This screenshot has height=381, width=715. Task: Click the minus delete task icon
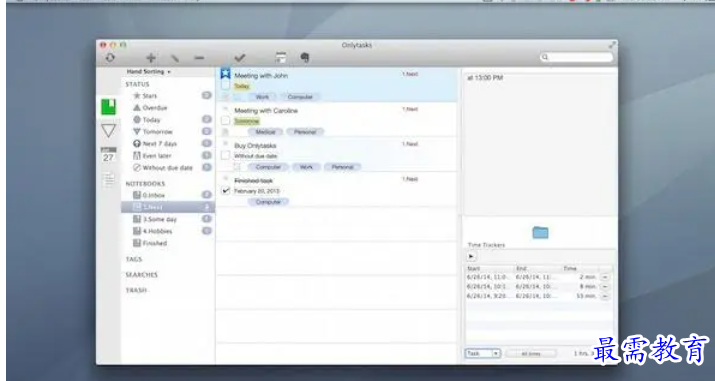tap(199, 58)
